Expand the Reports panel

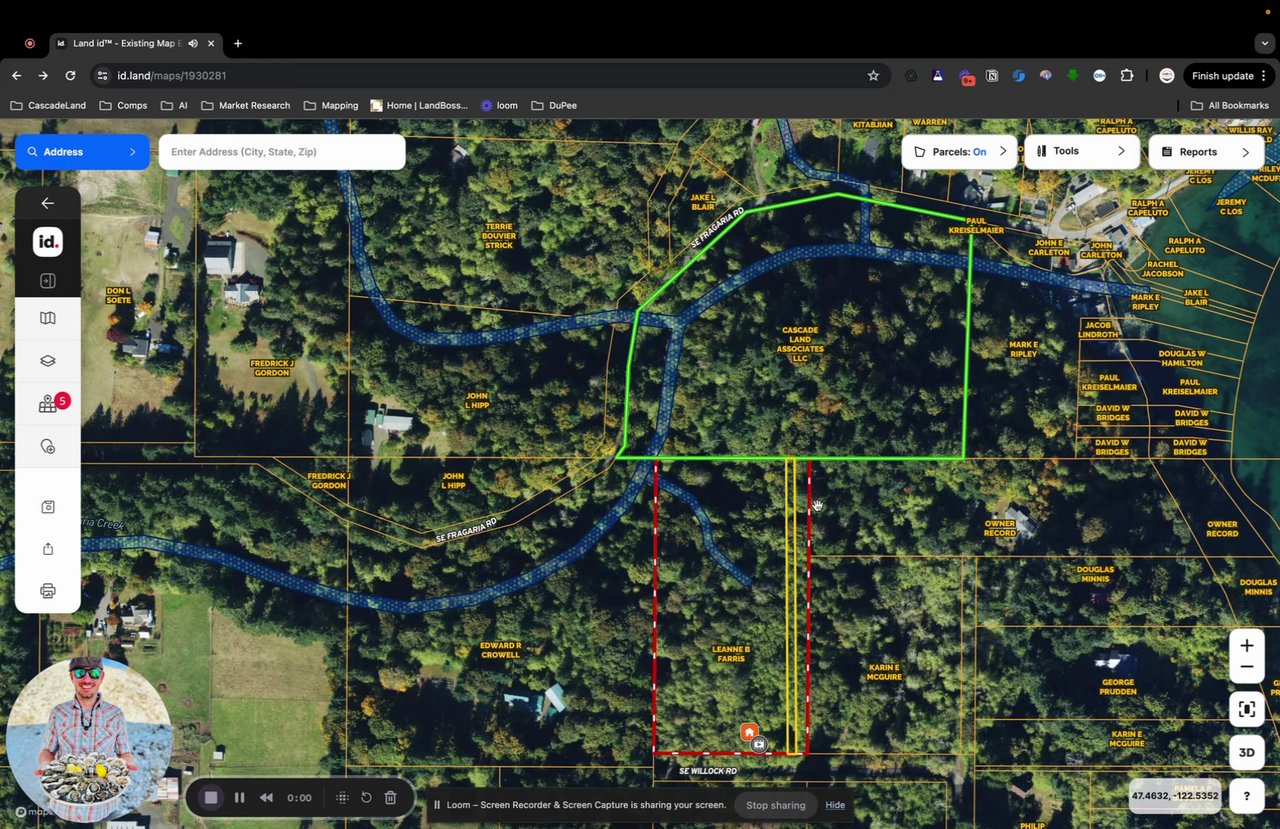1206,152
